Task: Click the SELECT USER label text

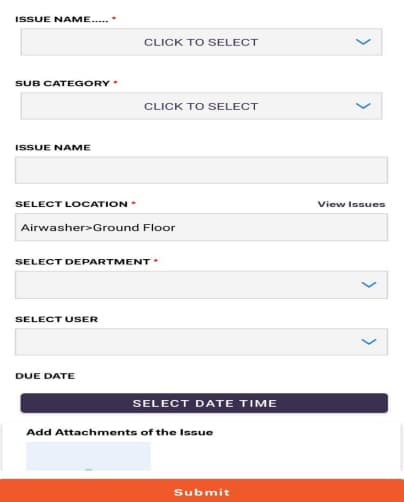Action: click(57, 319)
